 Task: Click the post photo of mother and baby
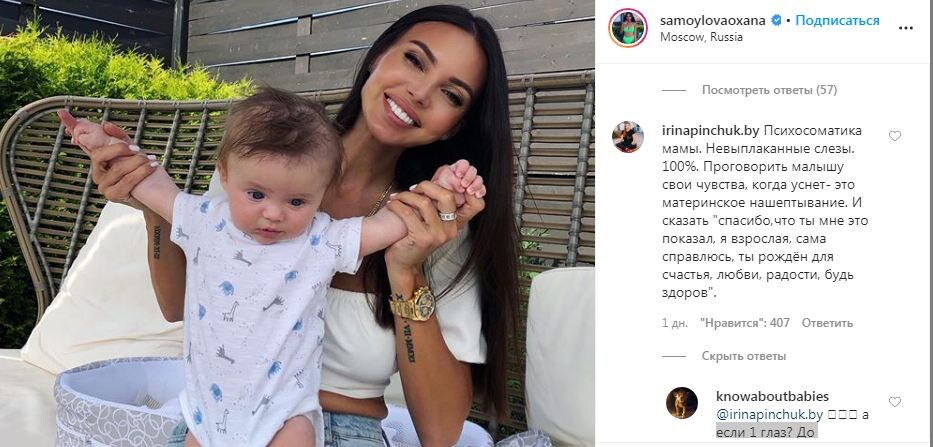pos(297,223)
